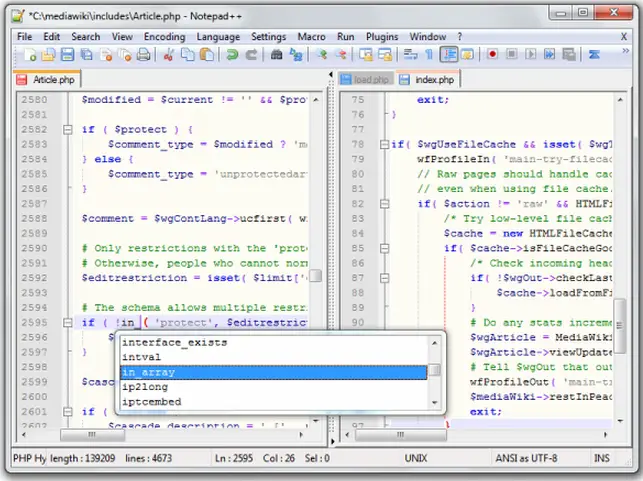Collapse the fold at line 85 in index.php
The image size is (643, 481).
tap(384, 248)
